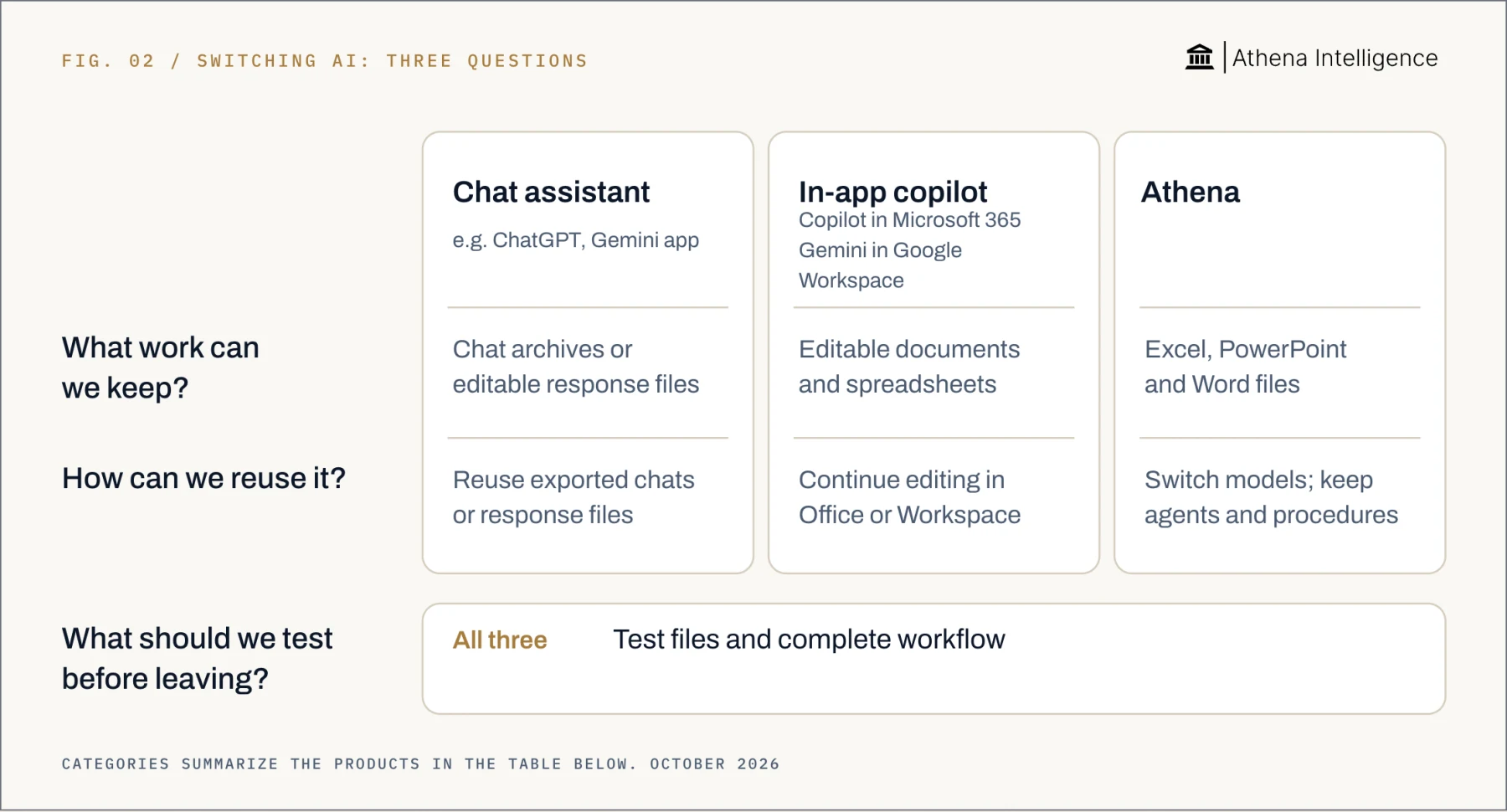Click the question 'What work can we keep?'
The height and width of the screenshot is (812, 1507).
pyautogui.click(x=161, y=367)
